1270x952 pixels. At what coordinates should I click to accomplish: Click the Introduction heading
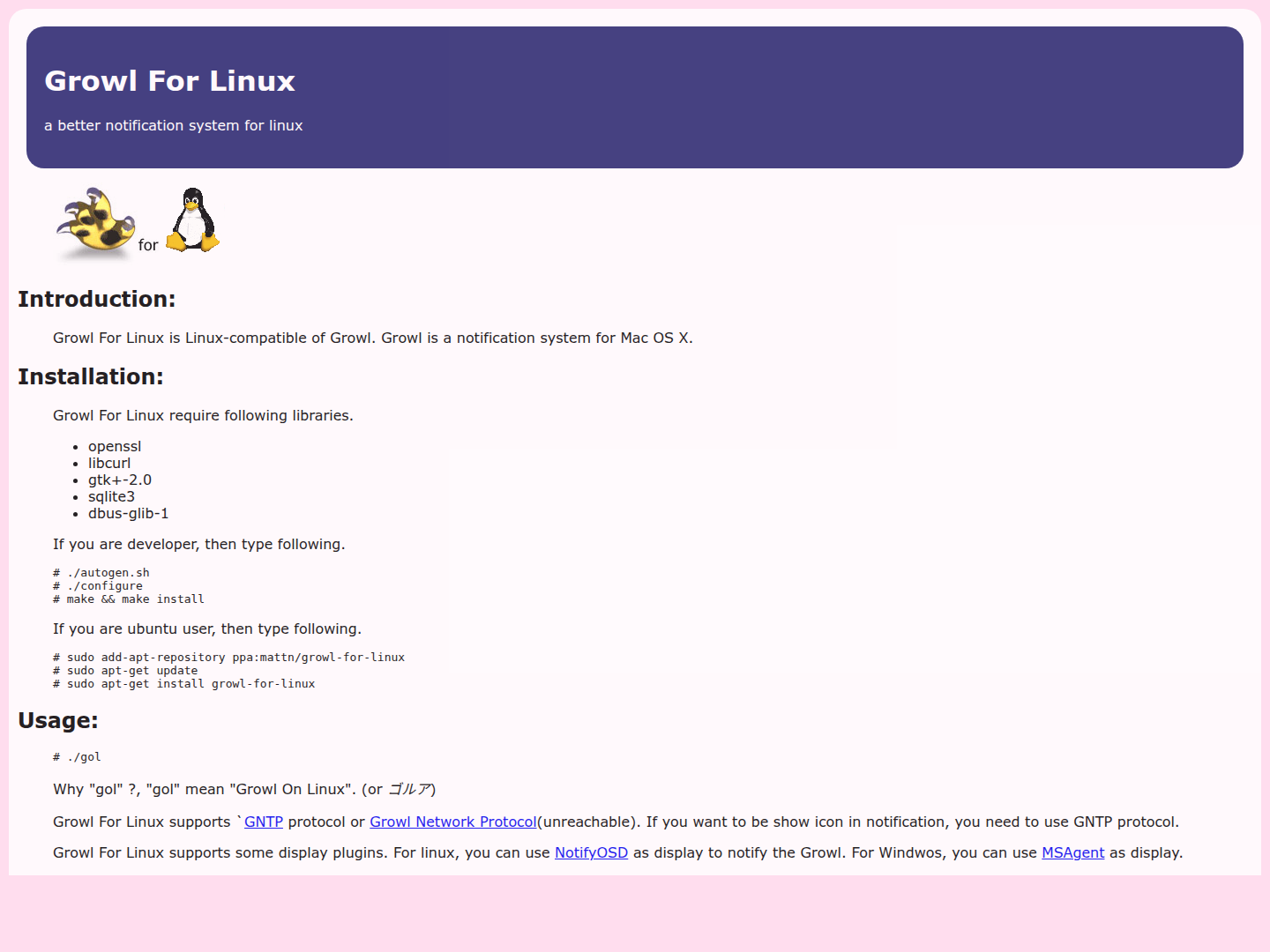pyautogui.click(x=97, y=300)
